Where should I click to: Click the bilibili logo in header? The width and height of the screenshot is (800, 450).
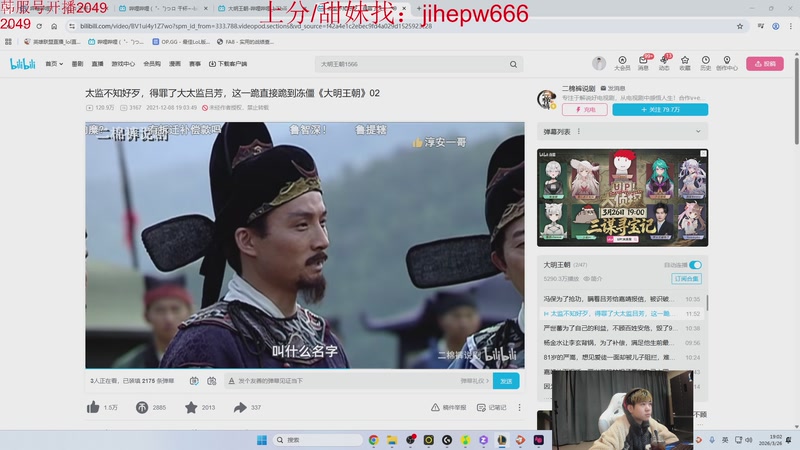[23, 64]
